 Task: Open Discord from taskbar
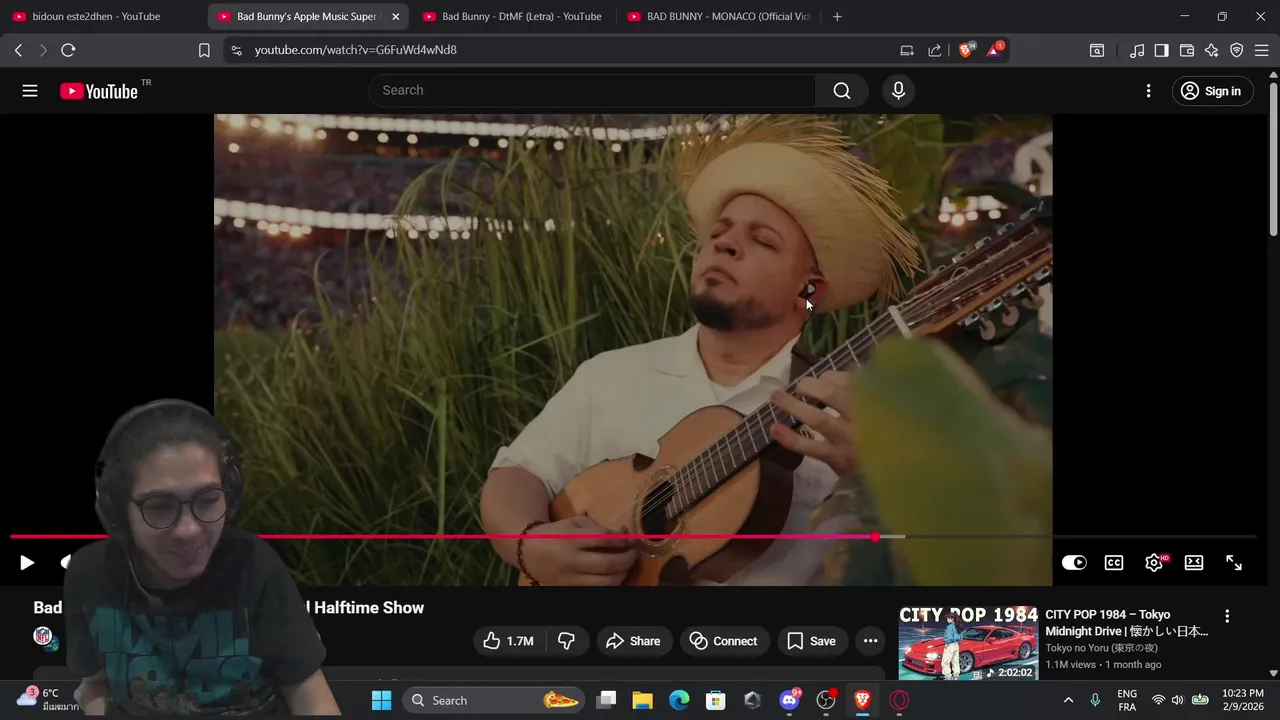pyautogui.click(x=789, y=700)
